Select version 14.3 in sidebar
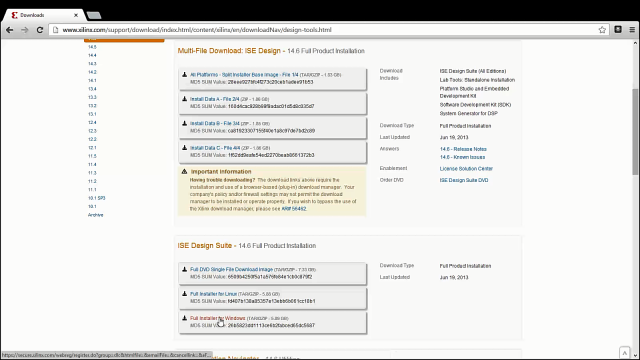Screen dimensions: 640x360 click(92, 64)
